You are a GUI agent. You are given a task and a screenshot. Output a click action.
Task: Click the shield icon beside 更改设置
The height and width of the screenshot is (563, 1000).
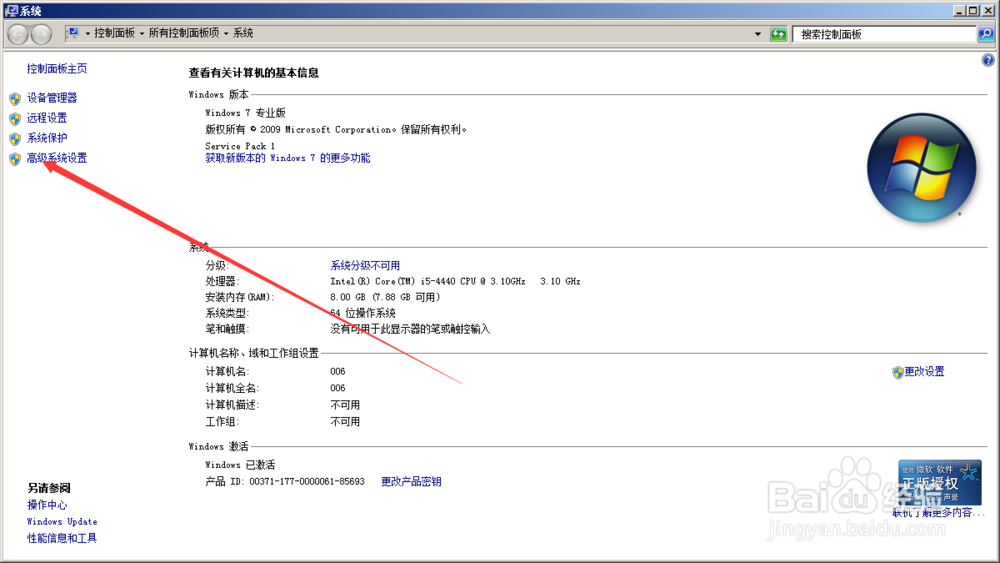pyautogui.click(x=897, y=372)
